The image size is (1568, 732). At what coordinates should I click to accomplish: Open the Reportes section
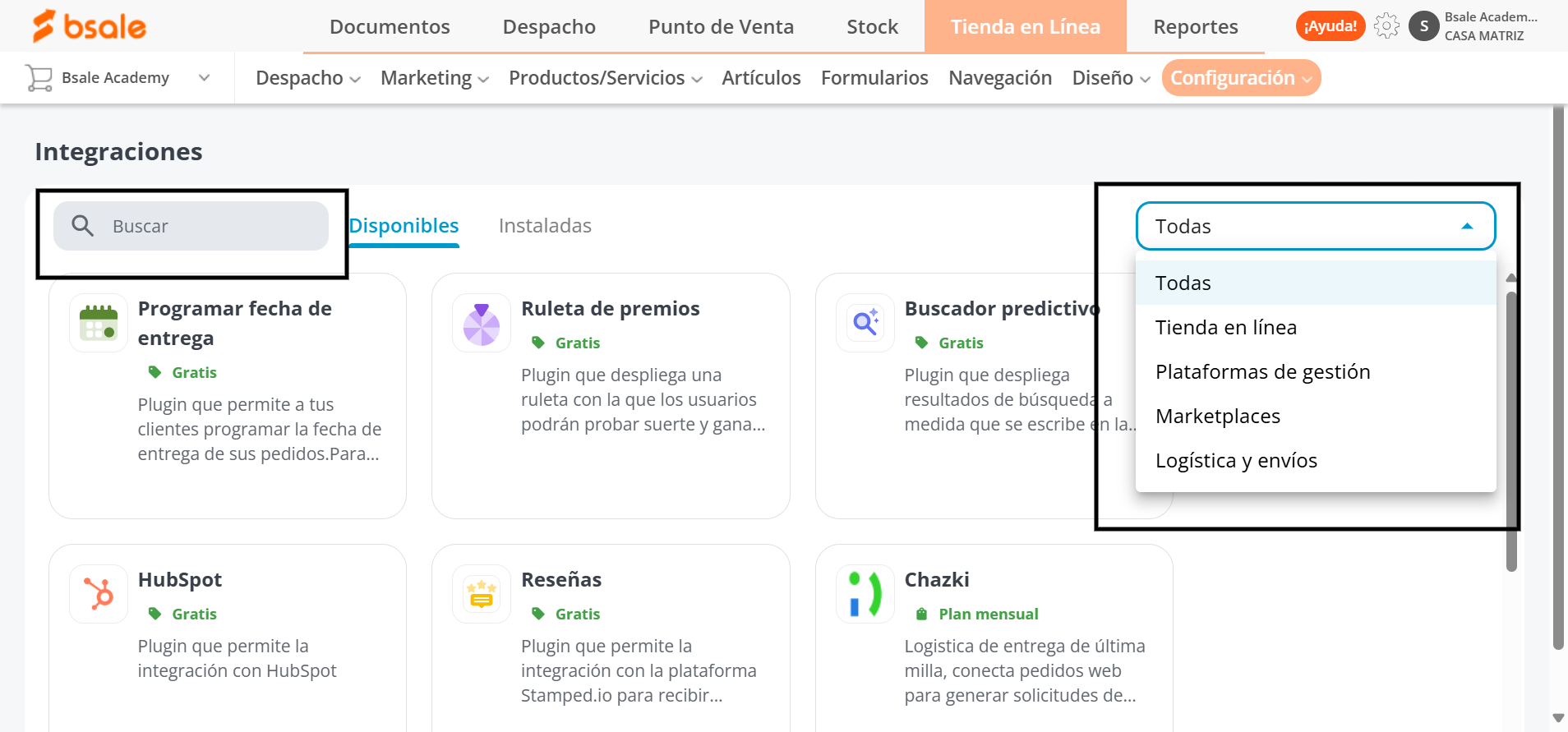coord(1195,26)
